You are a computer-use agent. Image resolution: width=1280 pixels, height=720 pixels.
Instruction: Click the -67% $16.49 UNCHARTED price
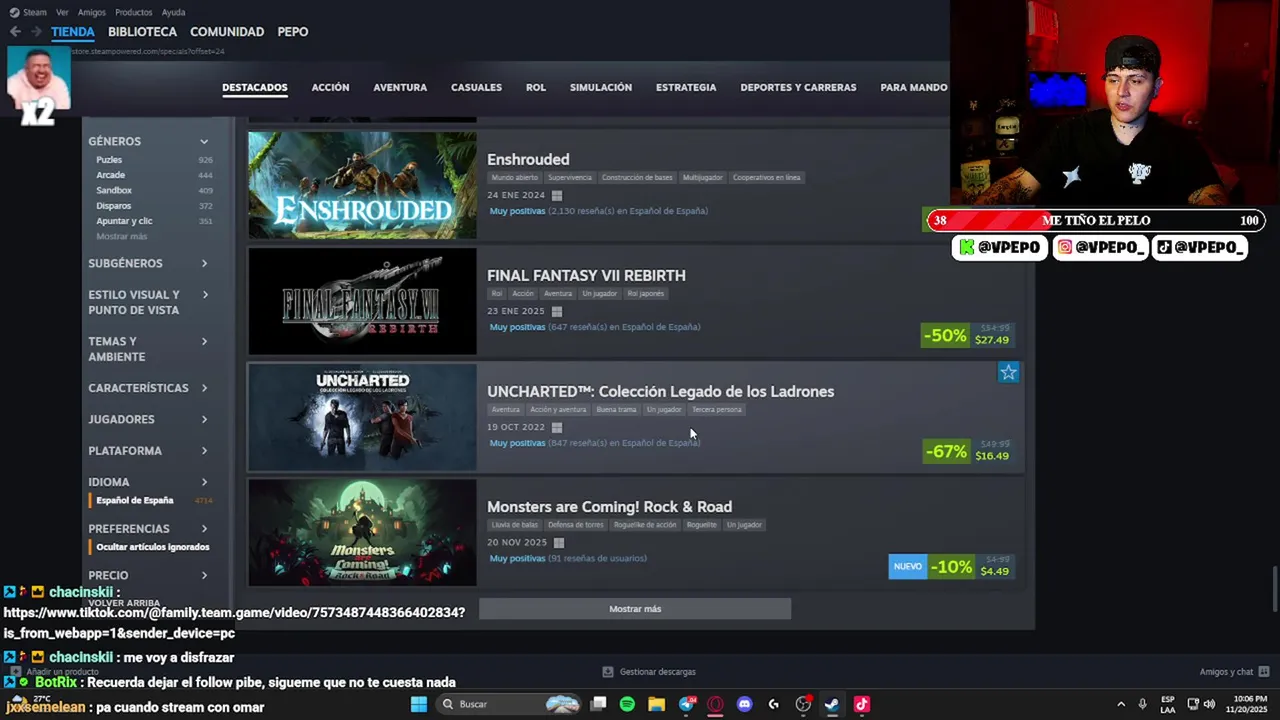pyautogui.click(x=967, y=451)
